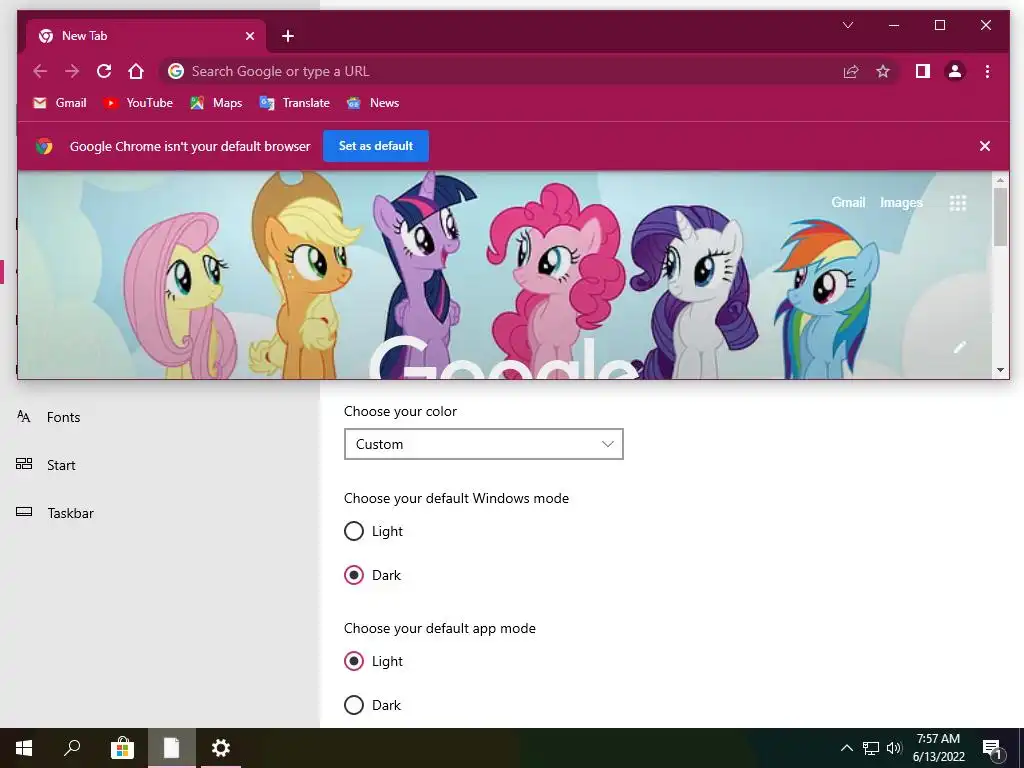Select Light for default app mode

pos(354,661)
